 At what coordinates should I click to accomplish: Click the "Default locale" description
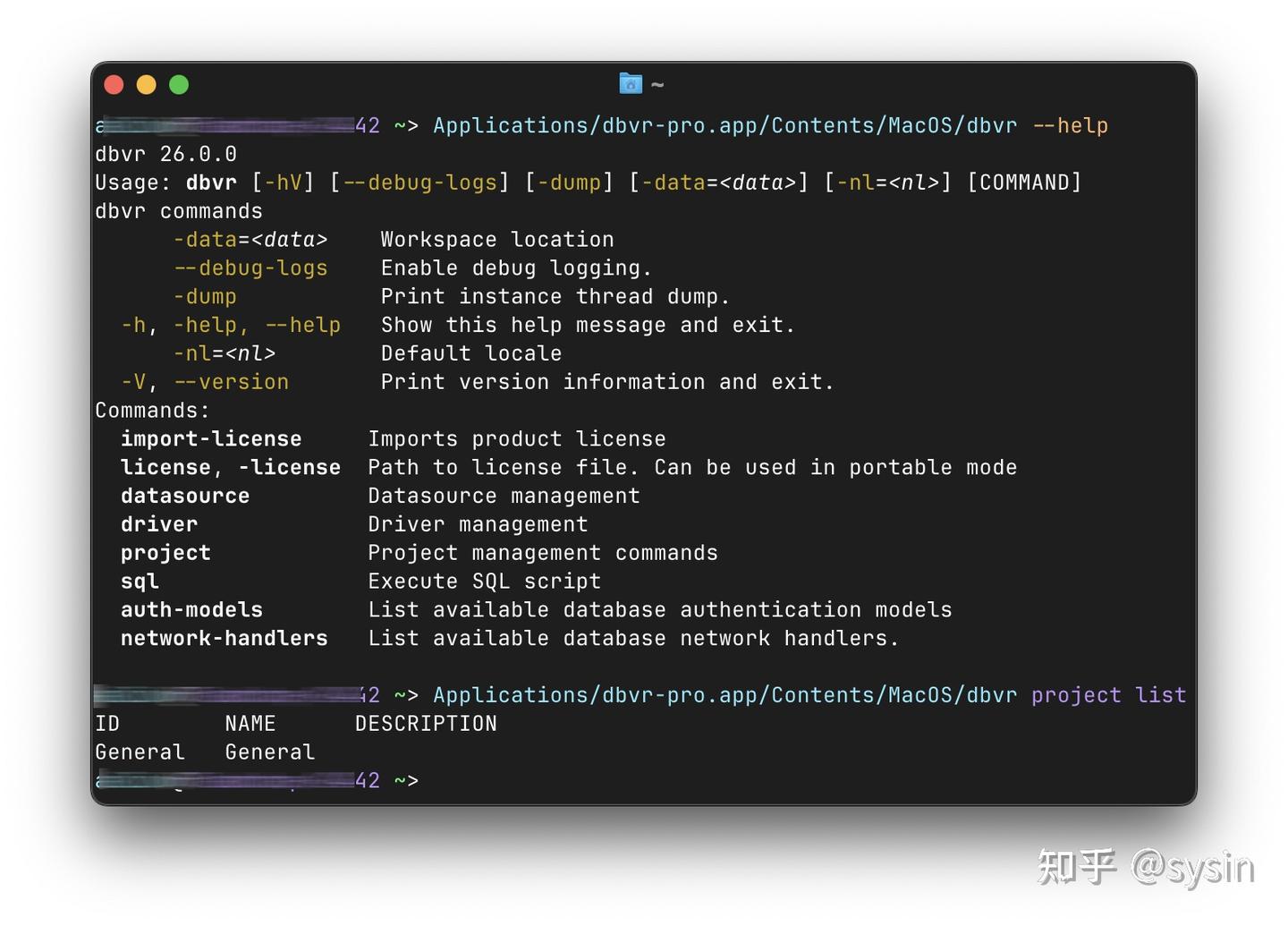pos(471,353)
